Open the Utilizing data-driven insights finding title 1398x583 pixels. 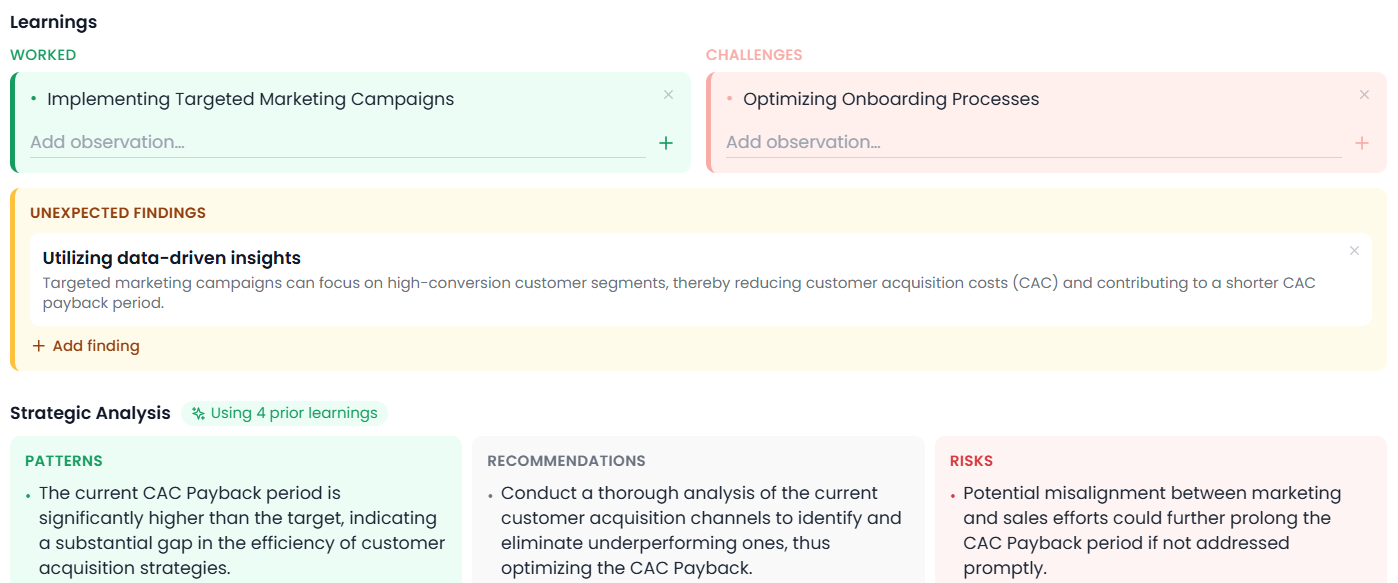(172, 258)
